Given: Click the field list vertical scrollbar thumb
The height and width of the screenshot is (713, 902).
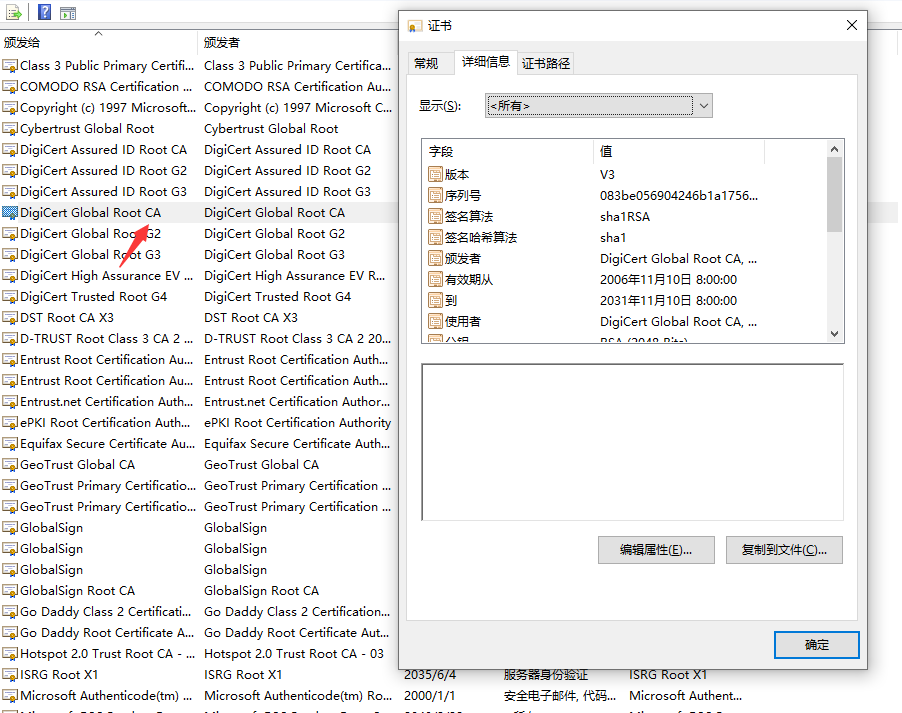Looking at the screenshot, I should (x=835, y=194).
